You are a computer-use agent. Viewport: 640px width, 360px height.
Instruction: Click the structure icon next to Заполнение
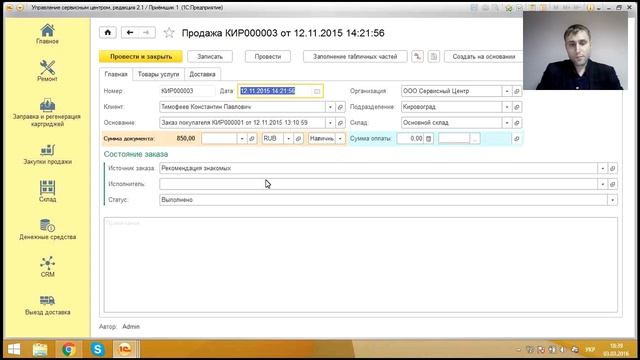[x=417, y=56]
